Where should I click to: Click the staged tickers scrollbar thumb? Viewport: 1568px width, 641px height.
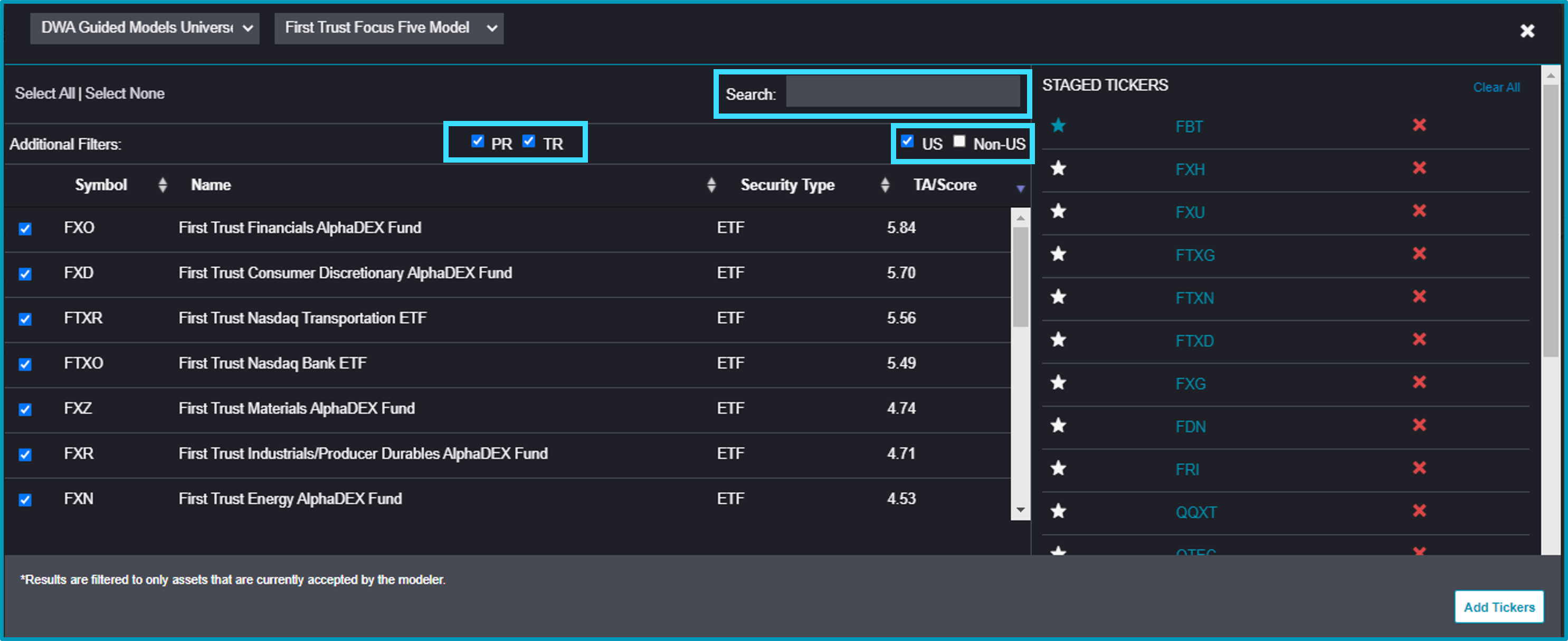1551,221
